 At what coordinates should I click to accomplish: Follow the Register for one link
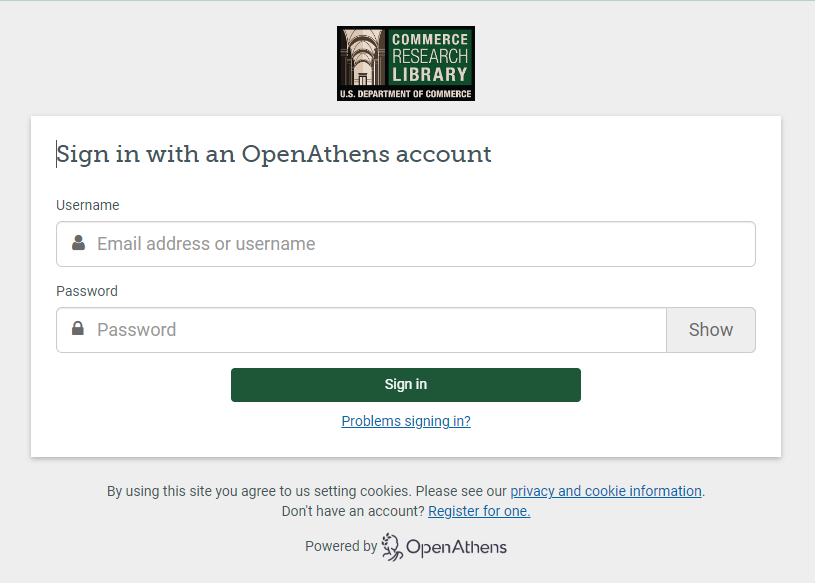479,511
